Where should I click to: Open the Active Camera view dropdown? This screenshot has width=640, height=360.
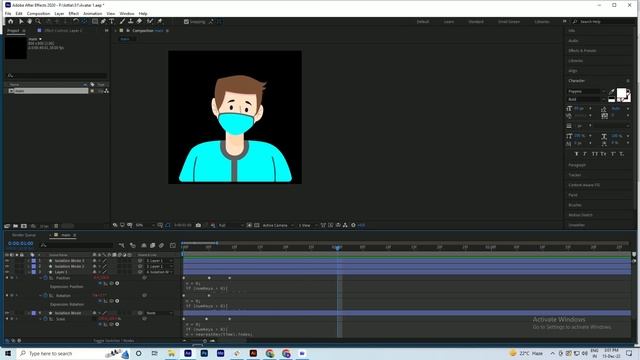pos(278,225)
